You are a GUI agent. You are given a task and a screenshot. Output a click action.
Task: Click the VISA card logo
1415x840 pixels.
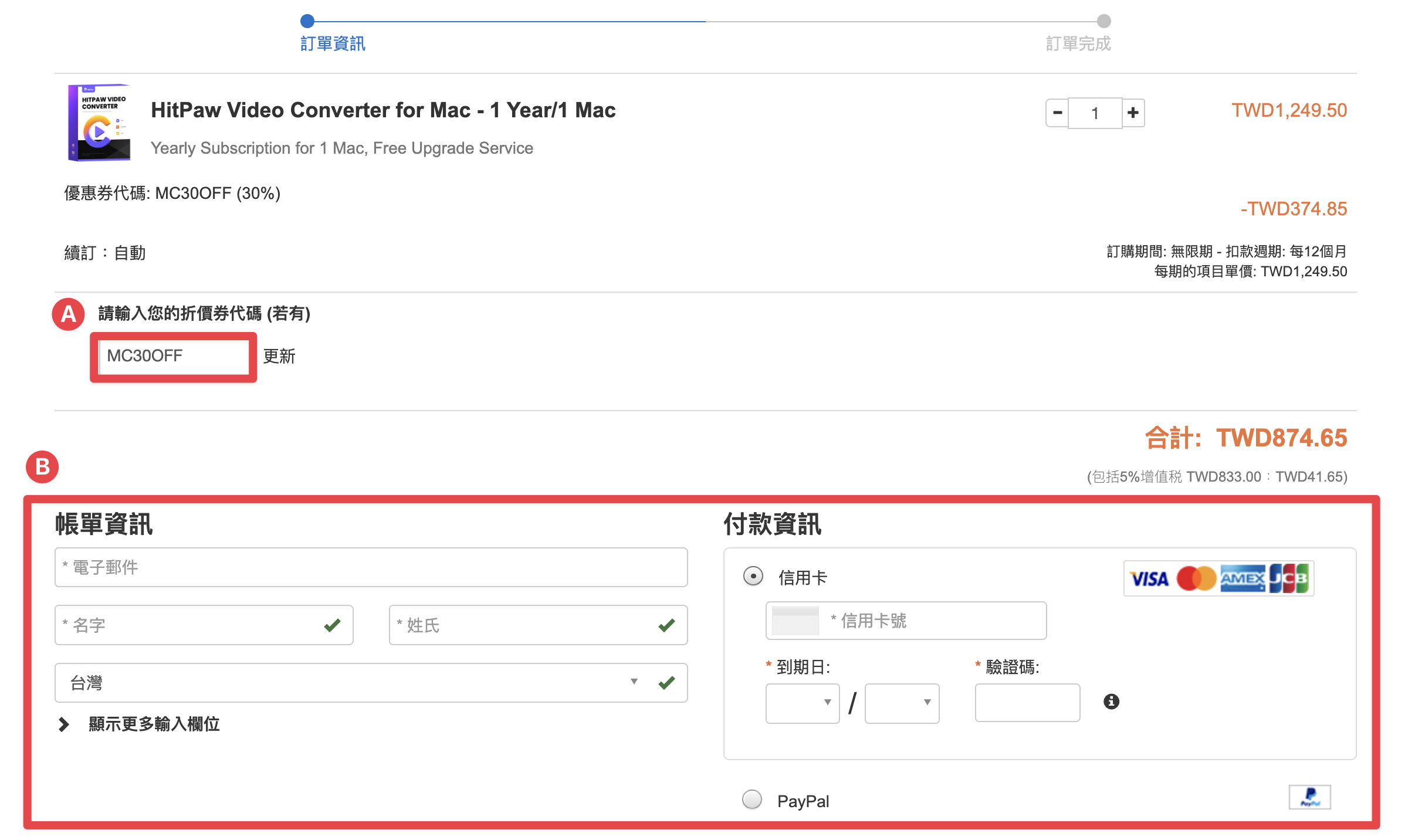point(1150,579)
